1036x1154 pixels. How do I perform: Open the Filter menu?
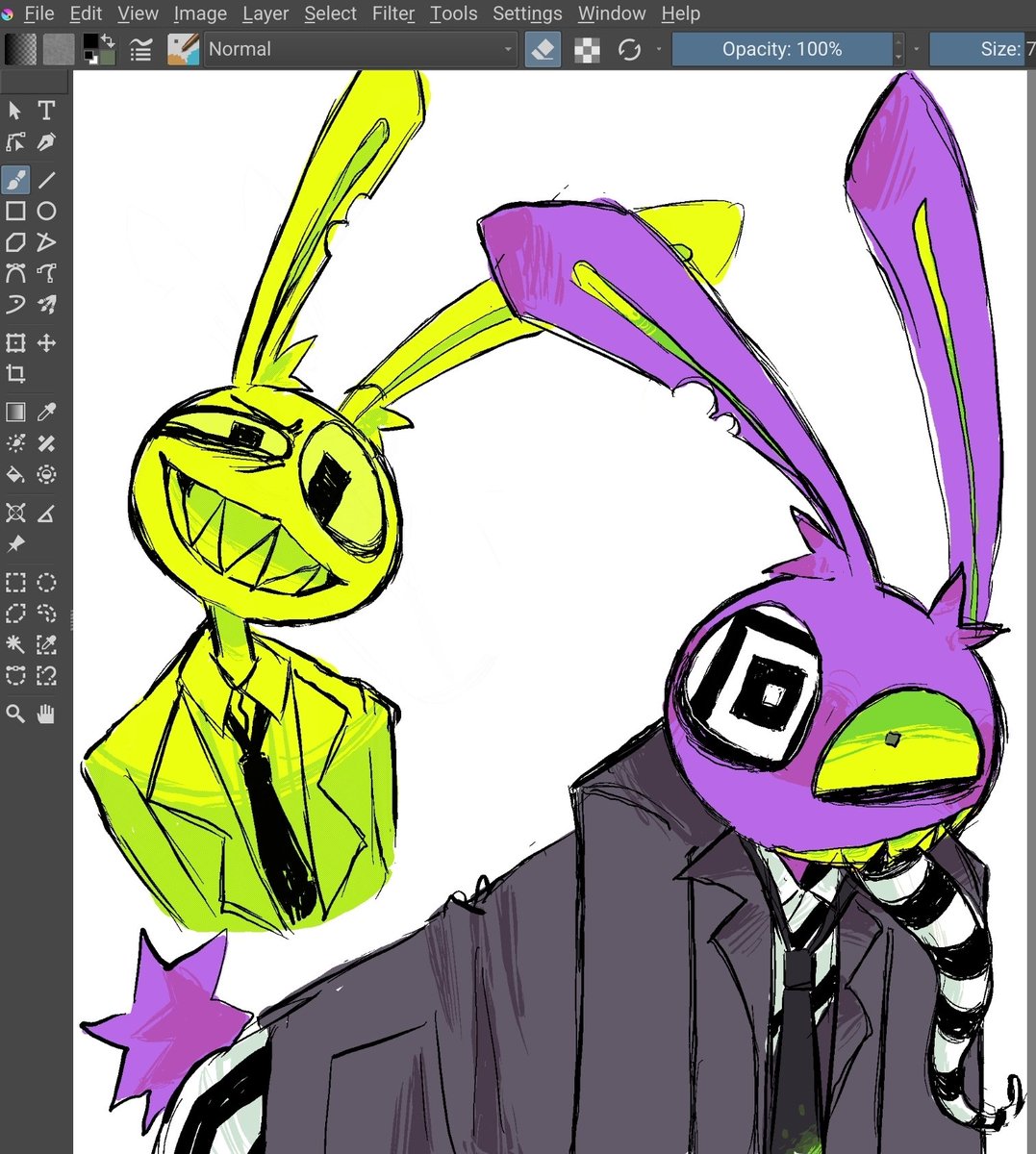coord(393,13)
